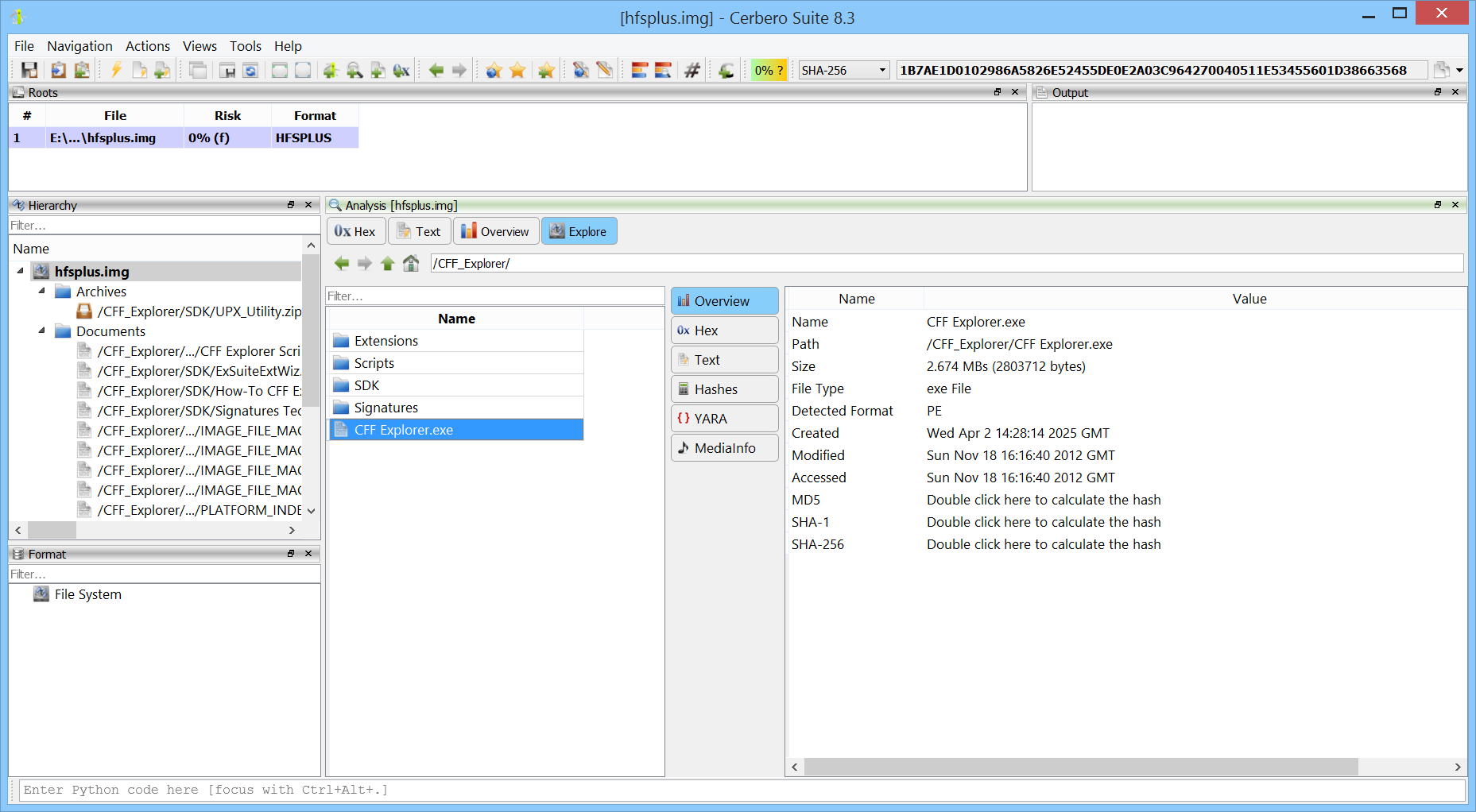Select UPX_Utility.zip in Hierarchy tree

click(x=199, y=311)
